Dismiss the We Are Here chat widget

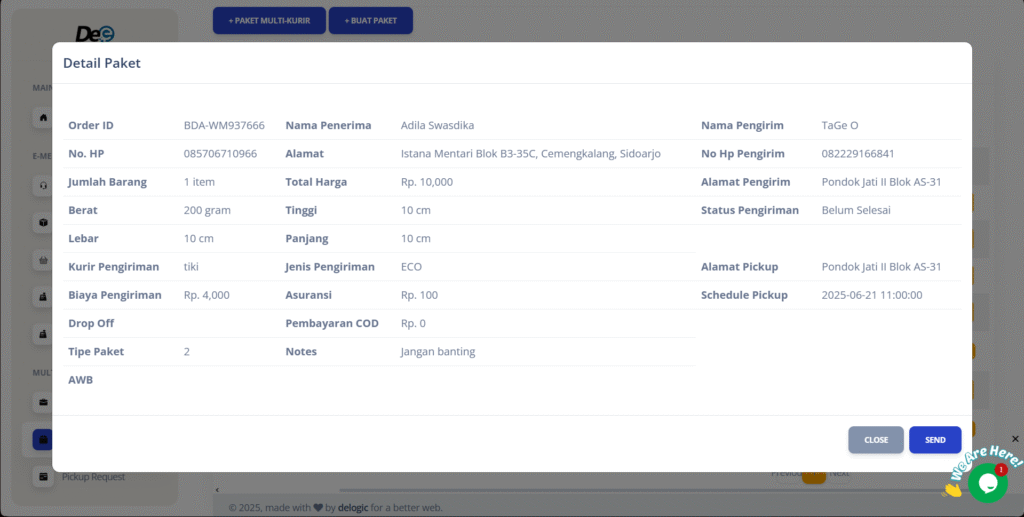pyautogui.click(x=1015, y=439)
